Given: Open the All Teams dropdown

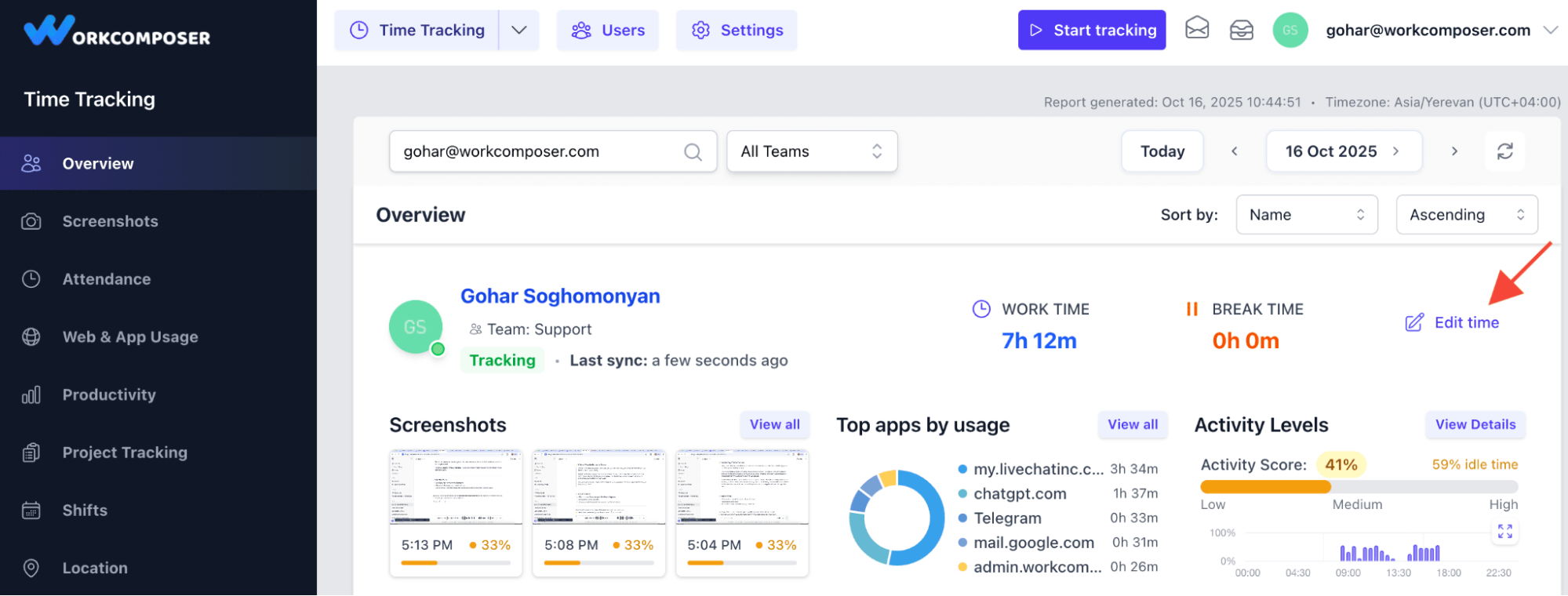Looking at the screenshot, I should (x=812, y=151).
